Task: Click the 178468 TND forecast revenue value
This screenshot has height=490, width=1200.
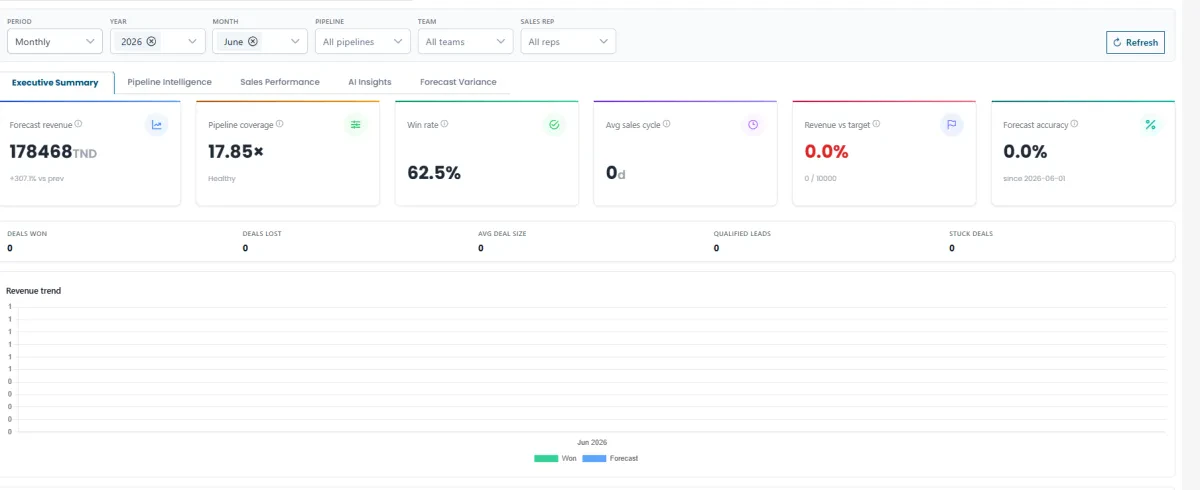Action: (x=53, y=152)
